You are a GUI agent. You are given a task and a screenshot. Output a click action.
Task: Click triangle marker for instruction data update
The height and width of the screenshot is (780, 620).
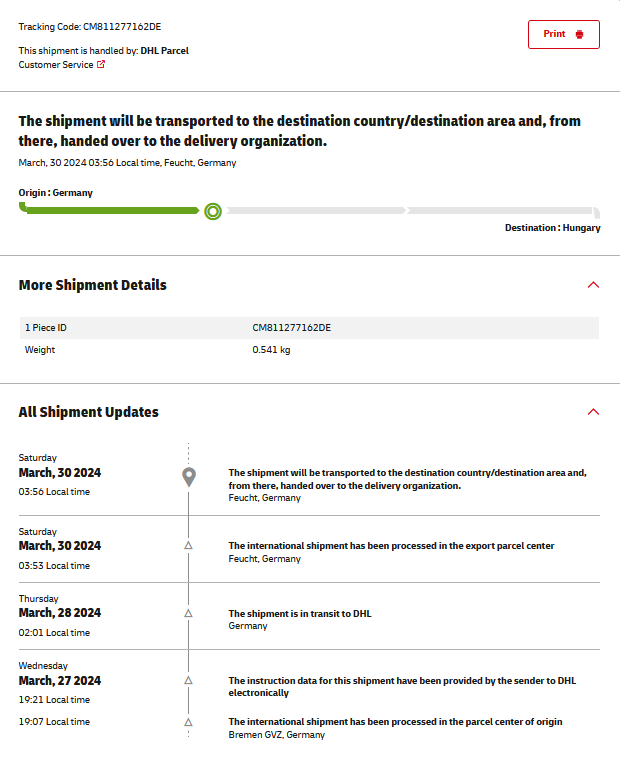pyautogui.click(x=188, y=680)
